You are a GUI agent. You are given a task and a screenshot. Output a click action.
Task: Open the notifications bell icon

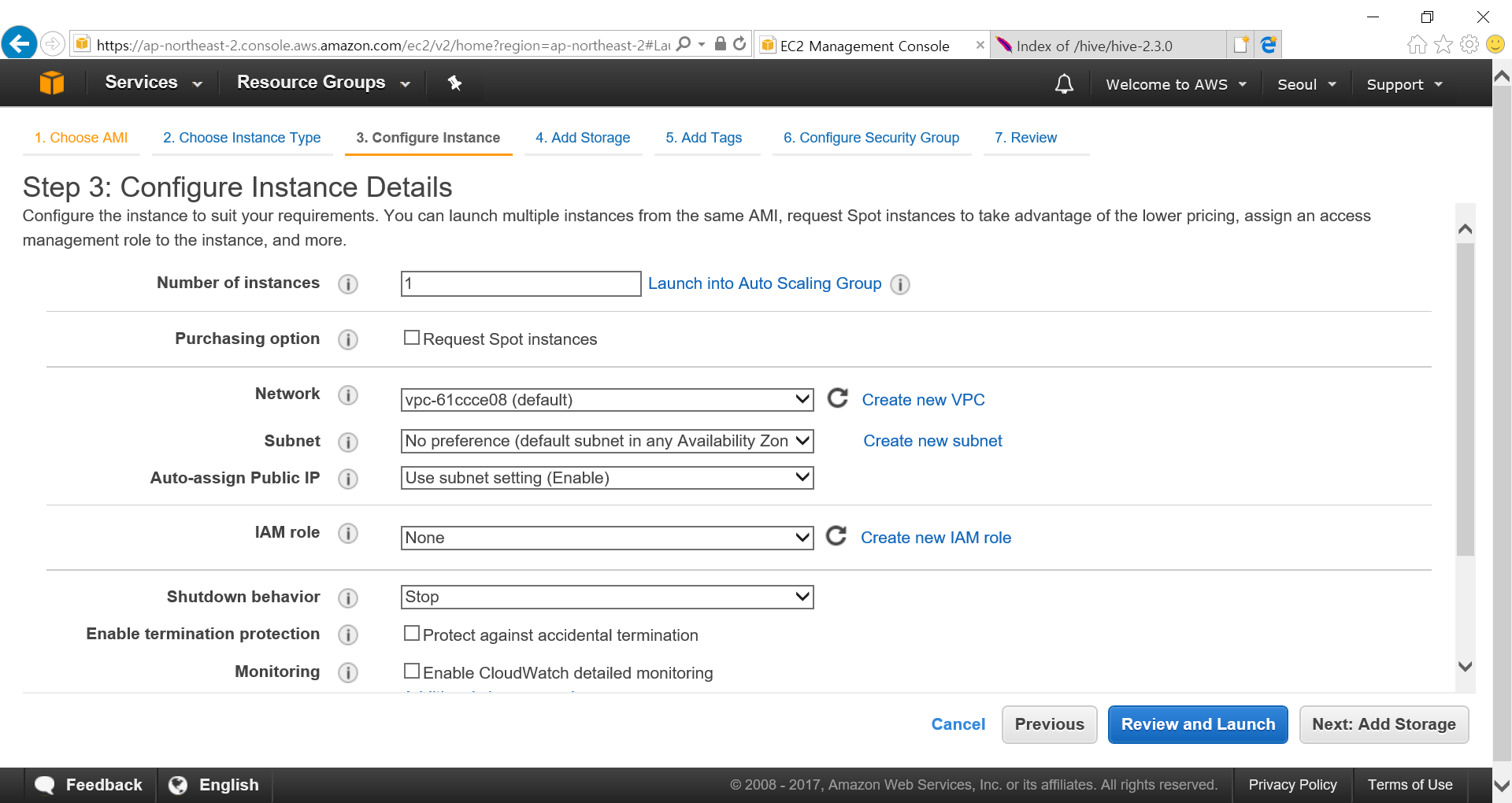(1064, 83)
